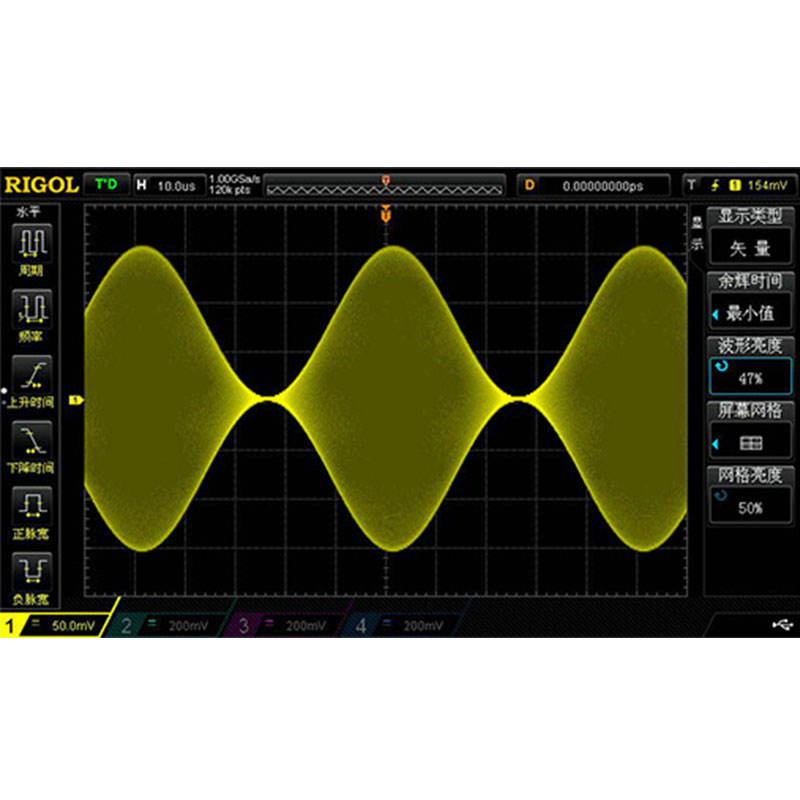800x800 pixels.
Task: Click the rising edge trigger icon
Action: (716, 185)
